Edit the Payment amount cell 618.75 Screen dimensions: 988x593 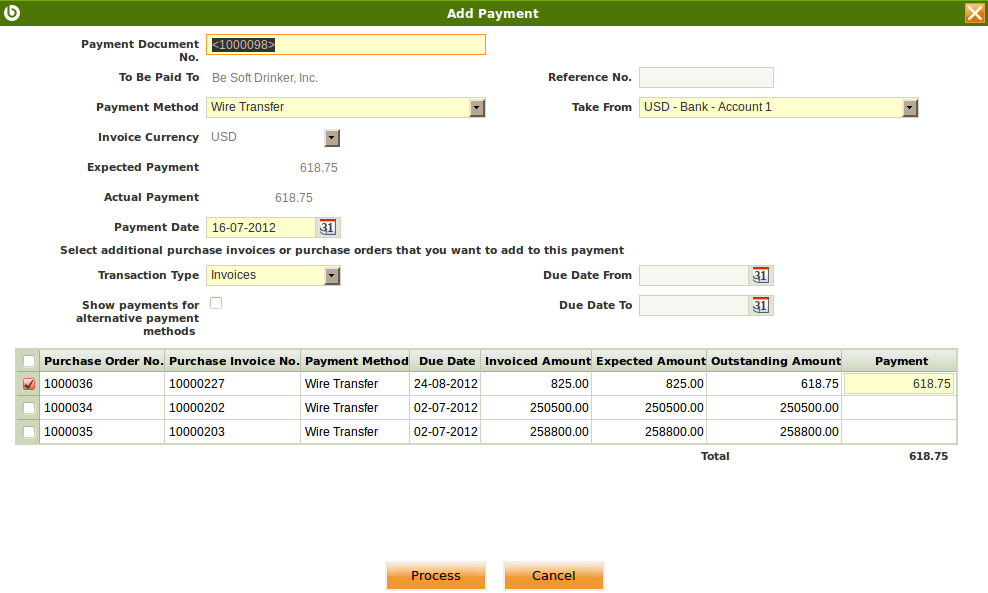coord(899,384)
